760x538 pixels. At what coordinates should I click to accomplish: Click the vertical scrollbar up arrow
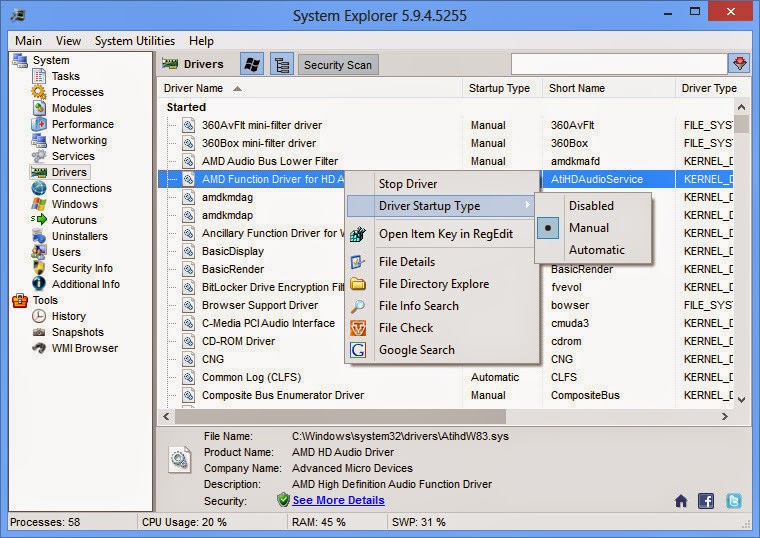tap(741, 107)
